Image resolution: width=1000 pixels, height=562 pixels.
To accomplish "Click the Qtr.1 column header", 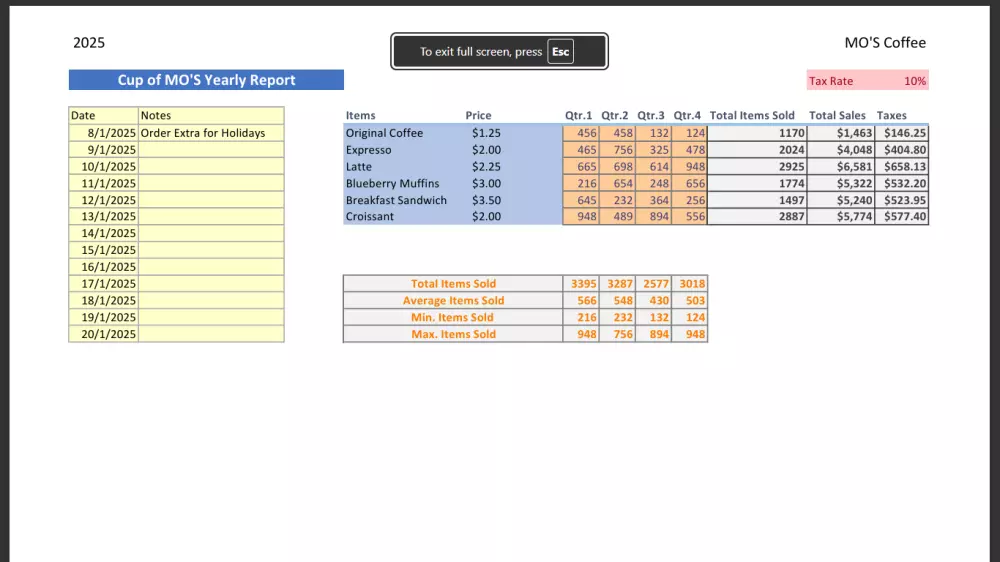I will coord(578,115).
